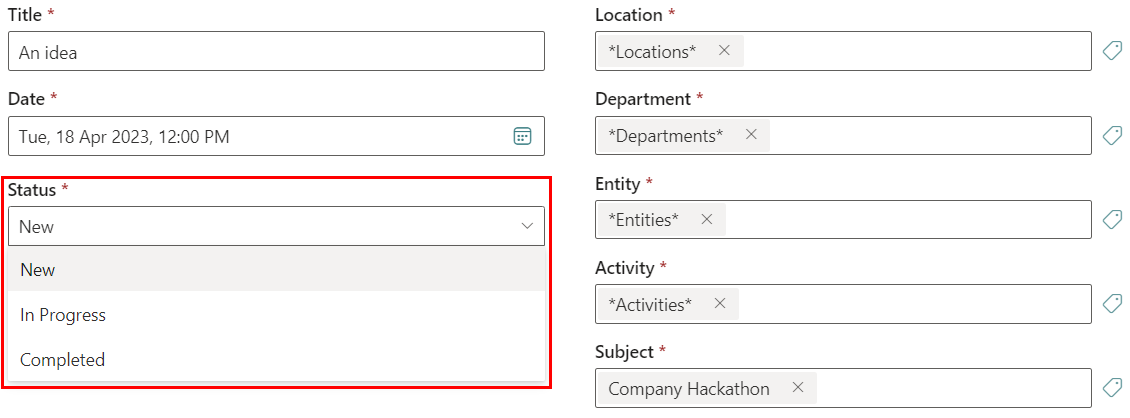Click the Status combo box showing New
The image size is (1130, 418).
tap(260, 227)
